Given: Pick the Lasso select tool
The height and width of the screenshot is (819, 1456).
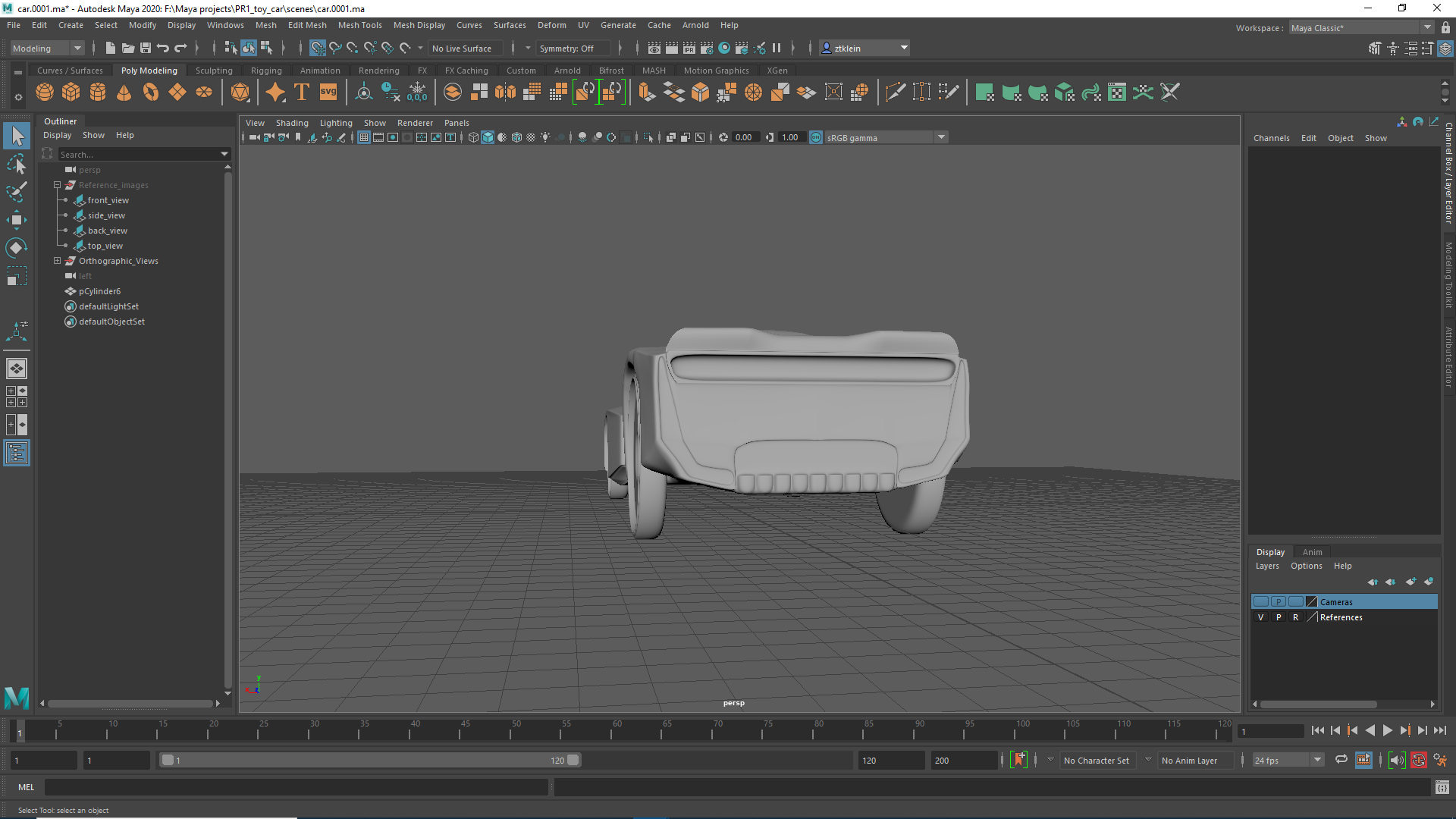Looking at the screenshot, I should [x=17, y=164].
